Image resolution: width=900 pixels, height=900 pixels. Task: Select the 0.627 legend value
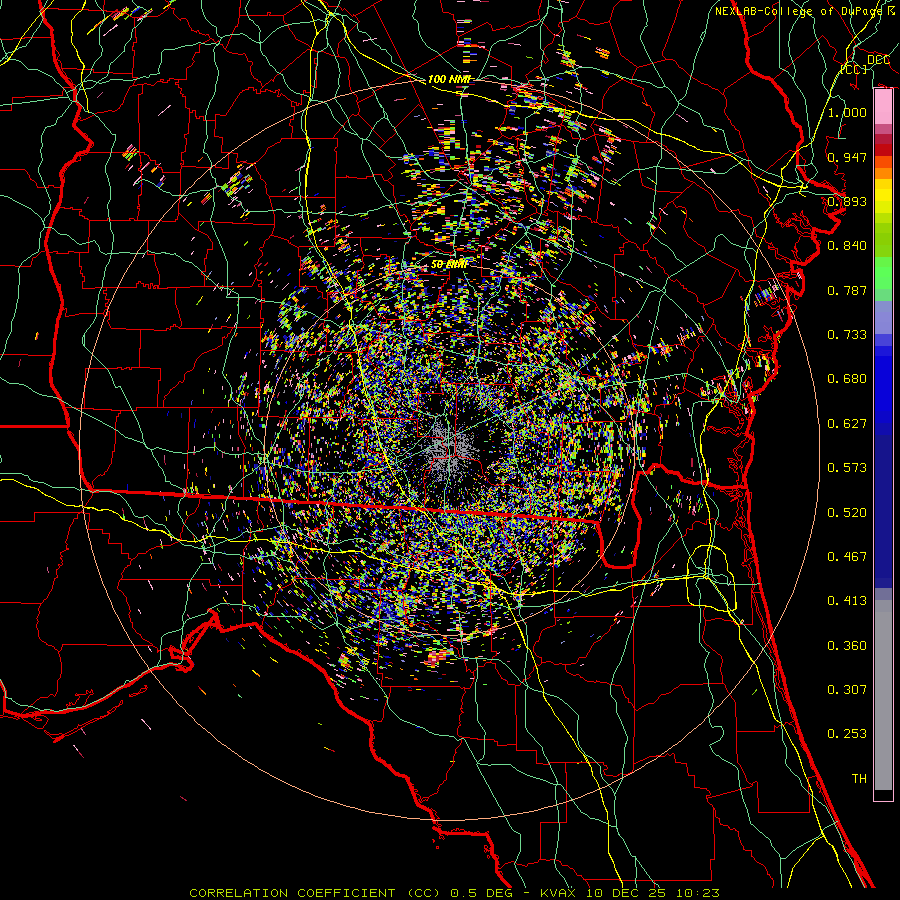click(847, 424)
